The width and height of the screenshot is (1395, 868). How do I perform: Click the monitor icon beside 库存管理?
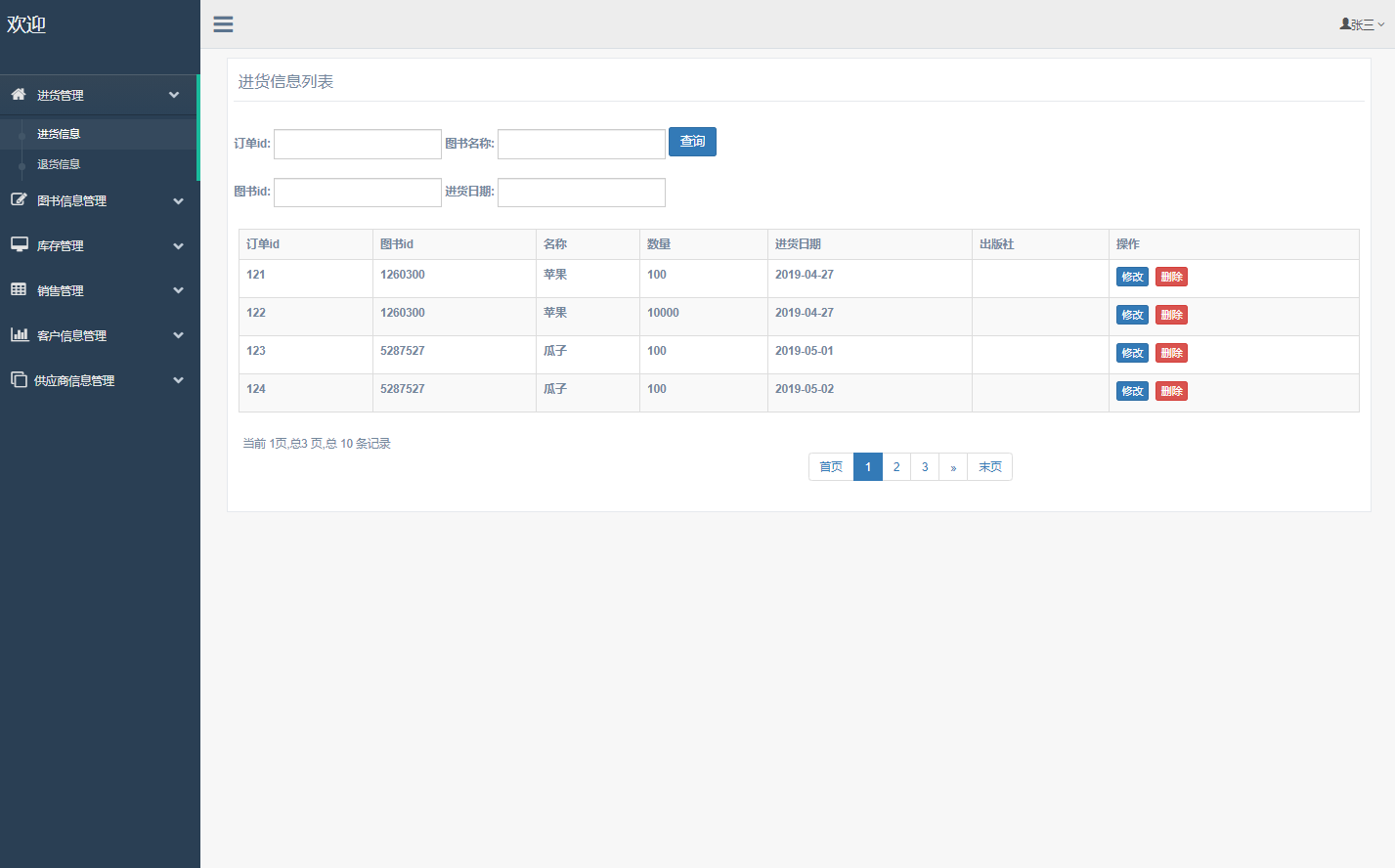19,244
